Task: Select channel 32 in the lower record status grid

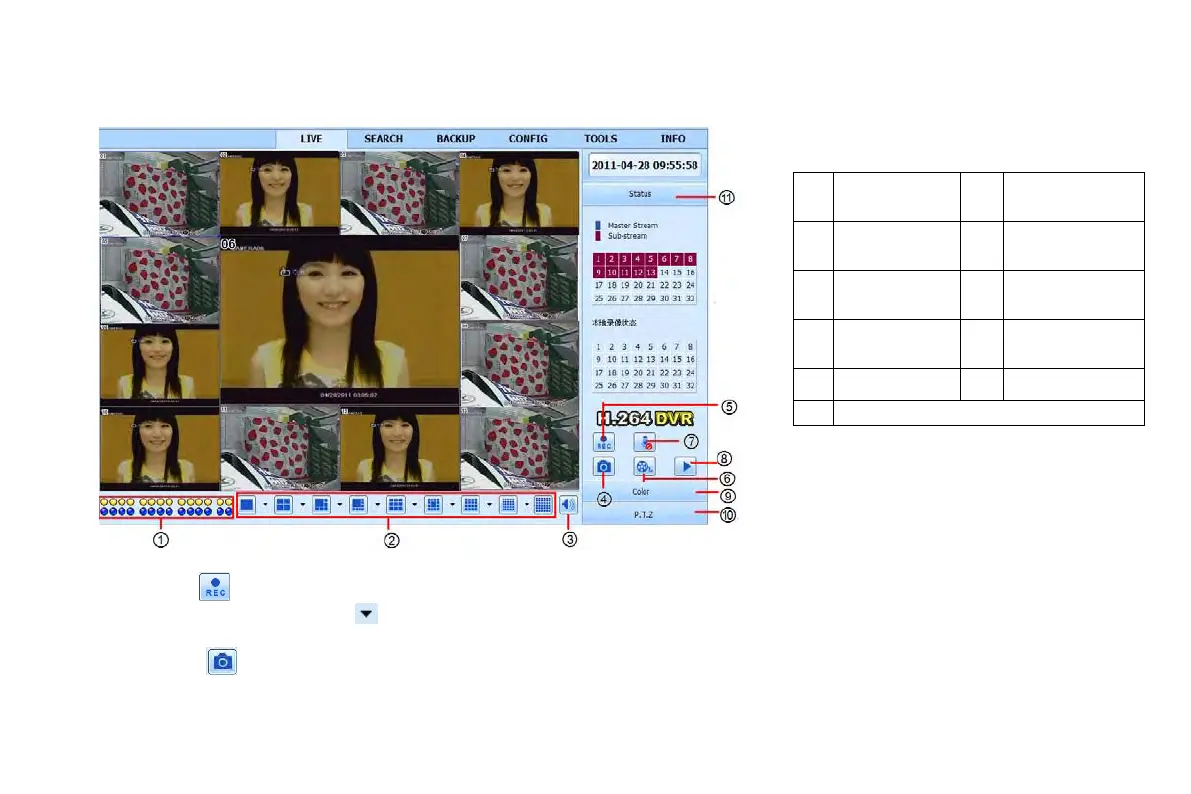Action: [690, 386]
